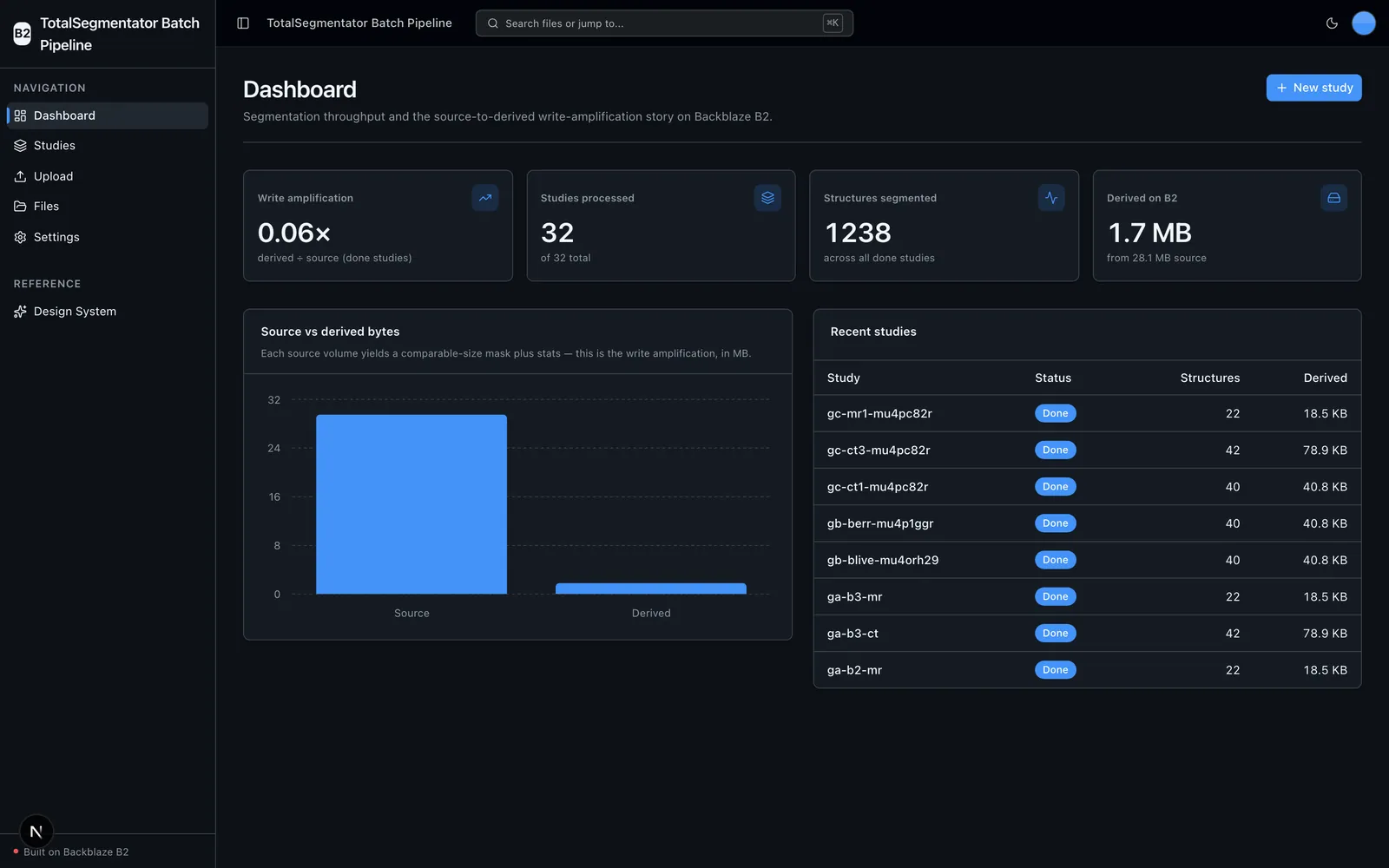Open the Dashboard navigation item
Image resolution: width=1389 pixels, height=868 pixels.
pyautogui.click(x=108, y=115)
